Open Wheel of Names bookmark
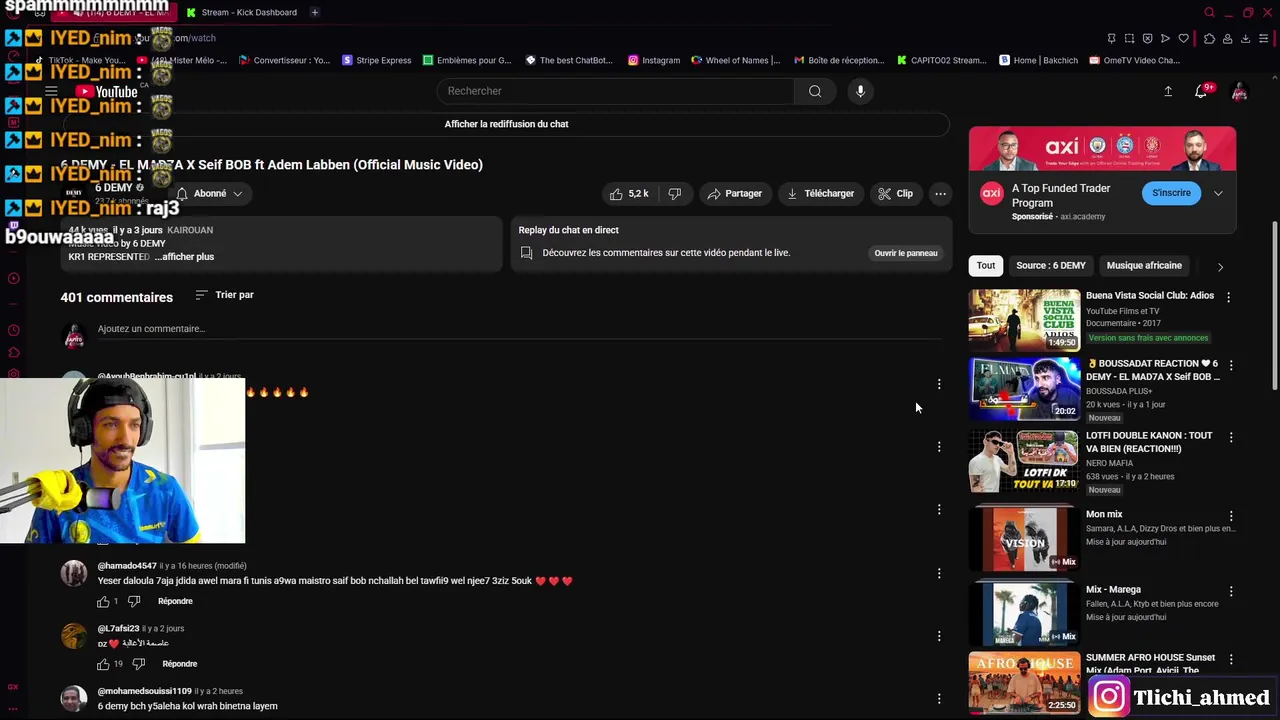 735,60
